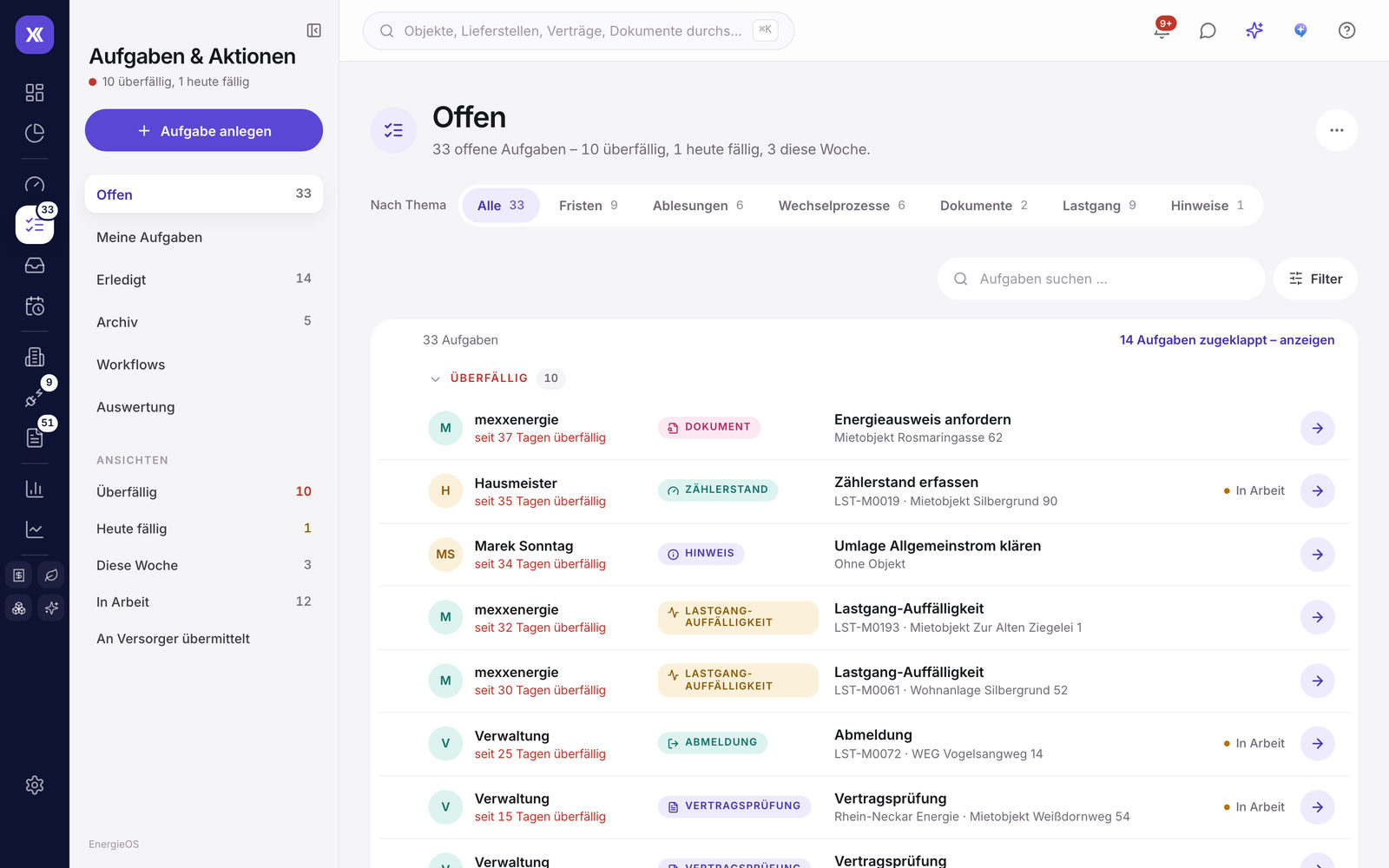This screenshot has height=868, width=1389.
Task: Open the Workflows sidebar entry
Action: [204, 365]
